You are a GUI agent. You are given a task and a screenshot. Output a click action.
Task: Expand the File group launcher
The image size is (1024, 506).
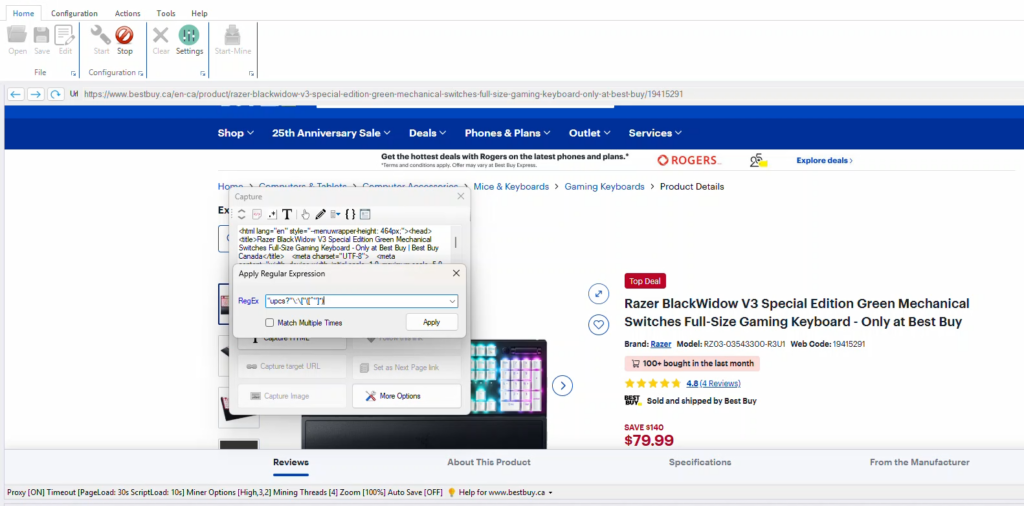pos(73,73)
